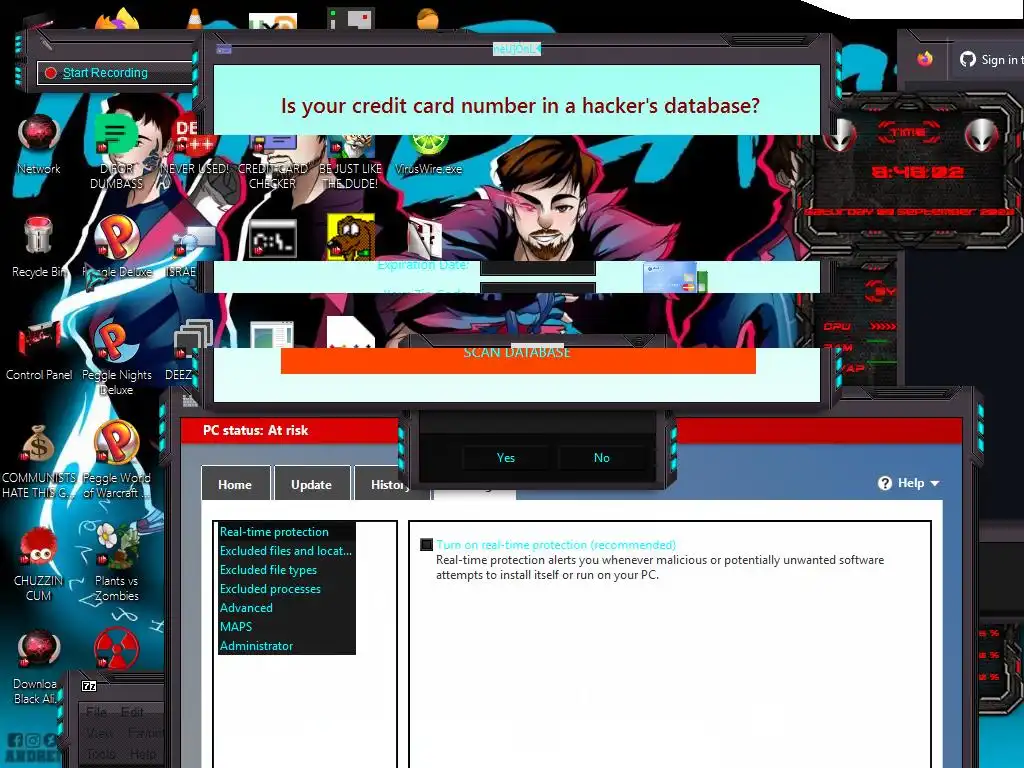Click the credit card image in the scam form

coord(675,278)
